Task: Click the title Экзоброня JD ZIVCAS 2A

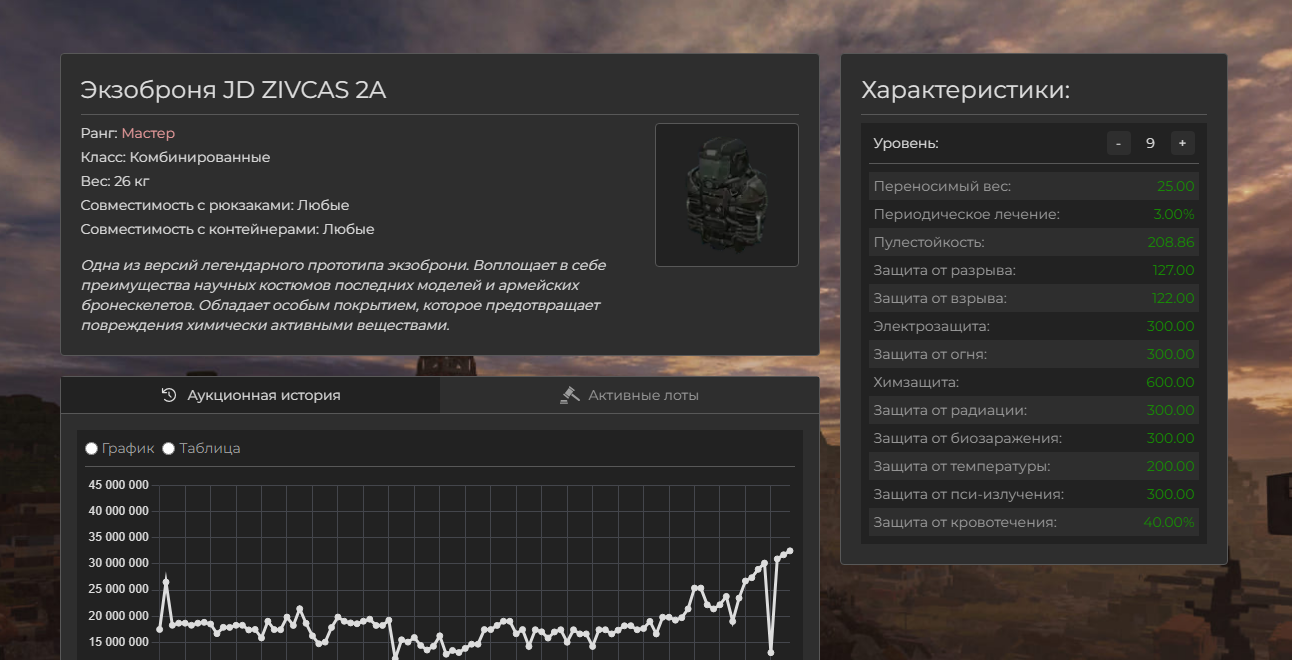Action: 233,90
